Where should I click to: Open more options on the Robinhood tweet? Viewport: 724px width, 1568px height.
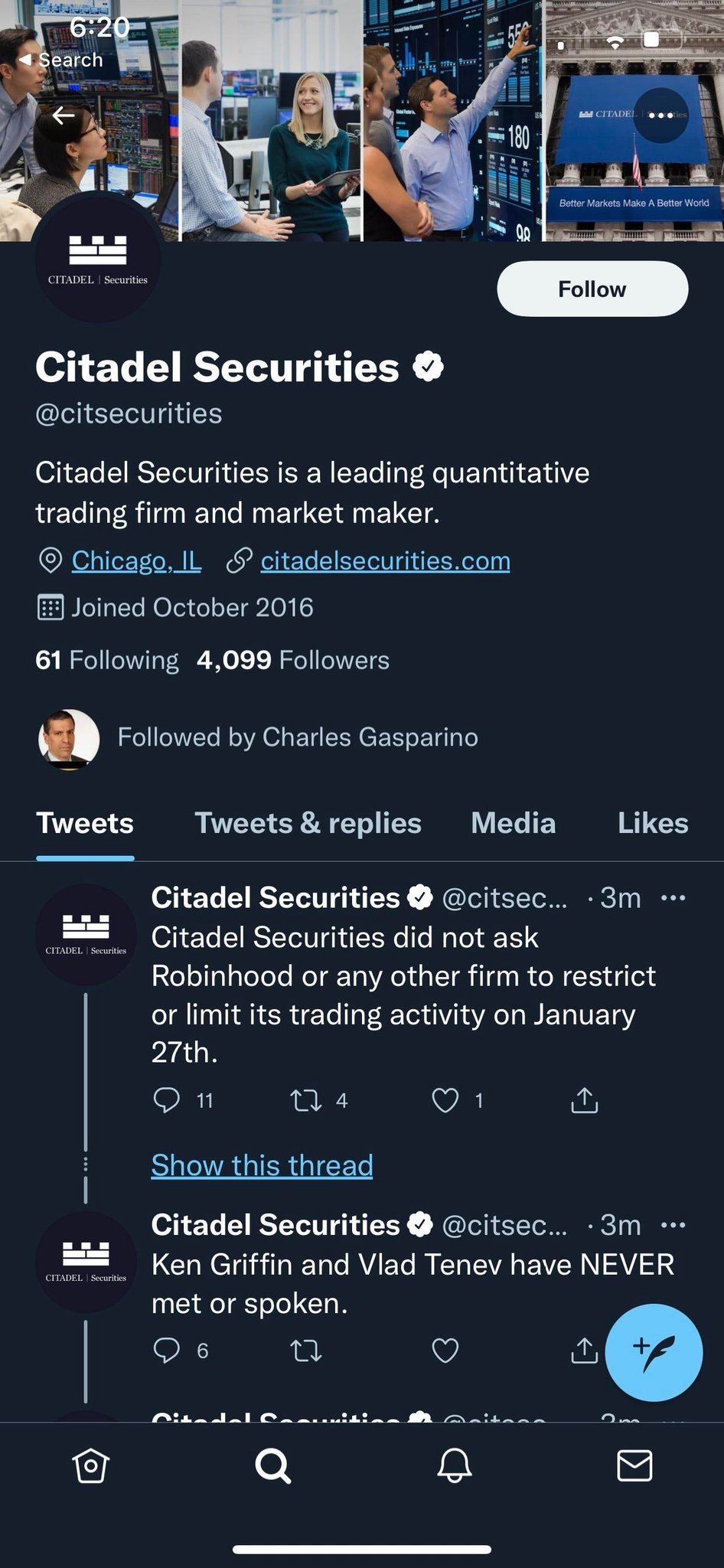click(673, 898)
